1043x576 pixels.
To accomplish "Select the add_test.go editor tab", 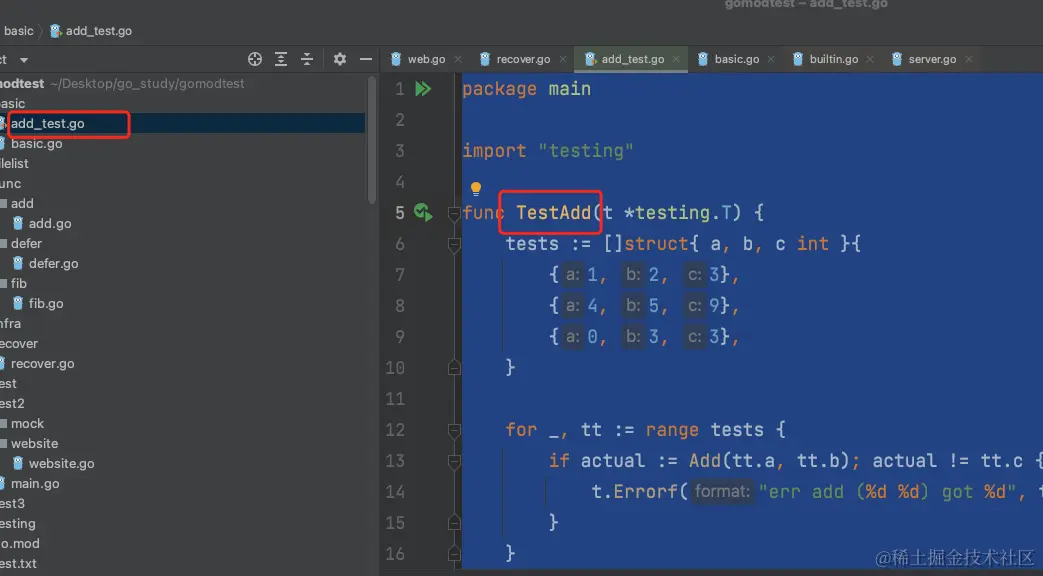I will [633, 59].
